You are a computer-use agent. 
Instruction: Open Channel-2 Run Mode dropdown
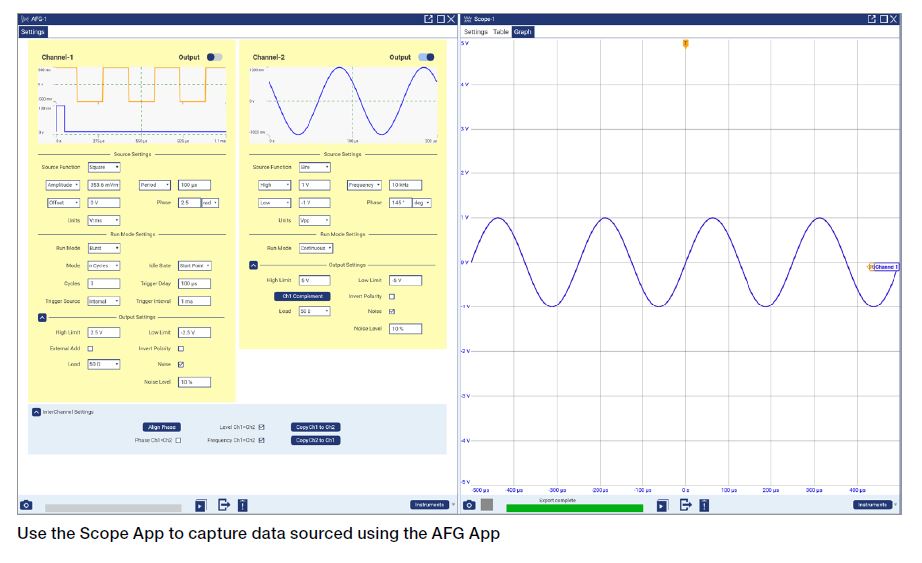coord(316,248)
